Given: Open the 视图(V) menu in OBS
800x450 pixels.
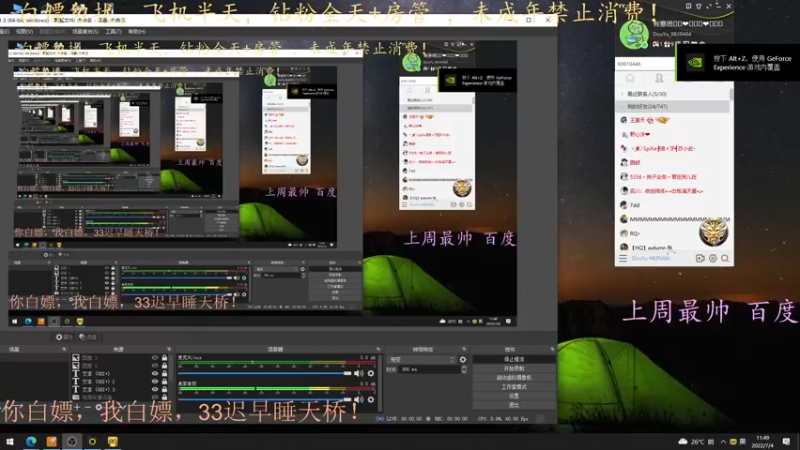Looking at the screenshot, I should click(24, 32).
